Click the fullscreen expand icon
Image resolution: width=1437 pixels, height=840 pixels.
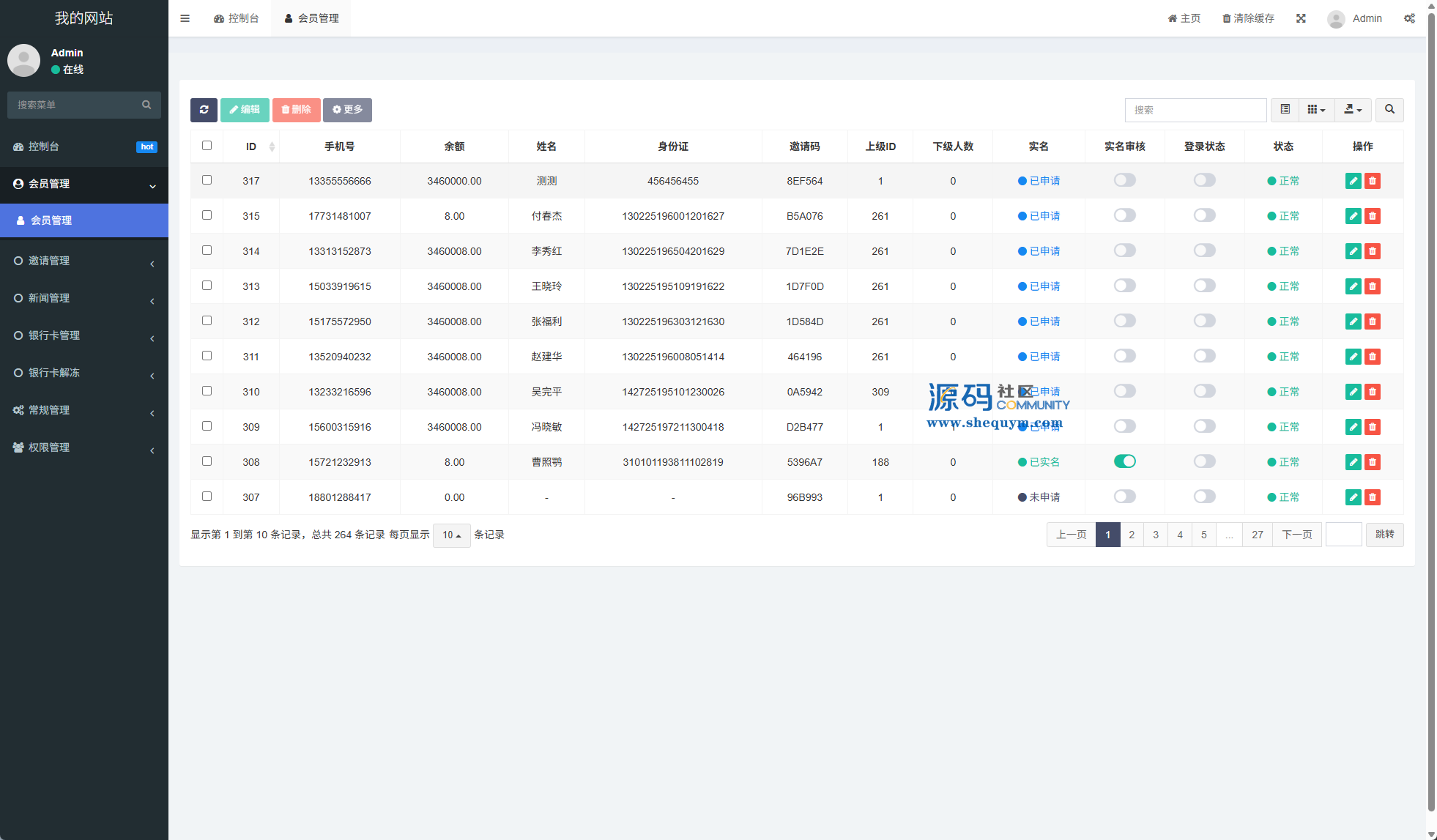tap(1301, 18)
